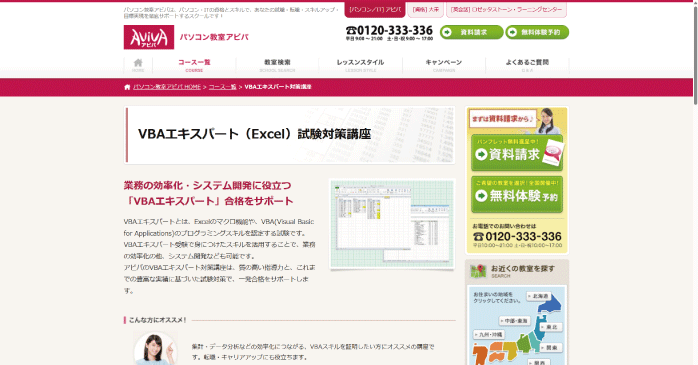The image size is (698, 365).
Task: Open the レッスンスタイル navigation menu
Action: click(360, 65)
